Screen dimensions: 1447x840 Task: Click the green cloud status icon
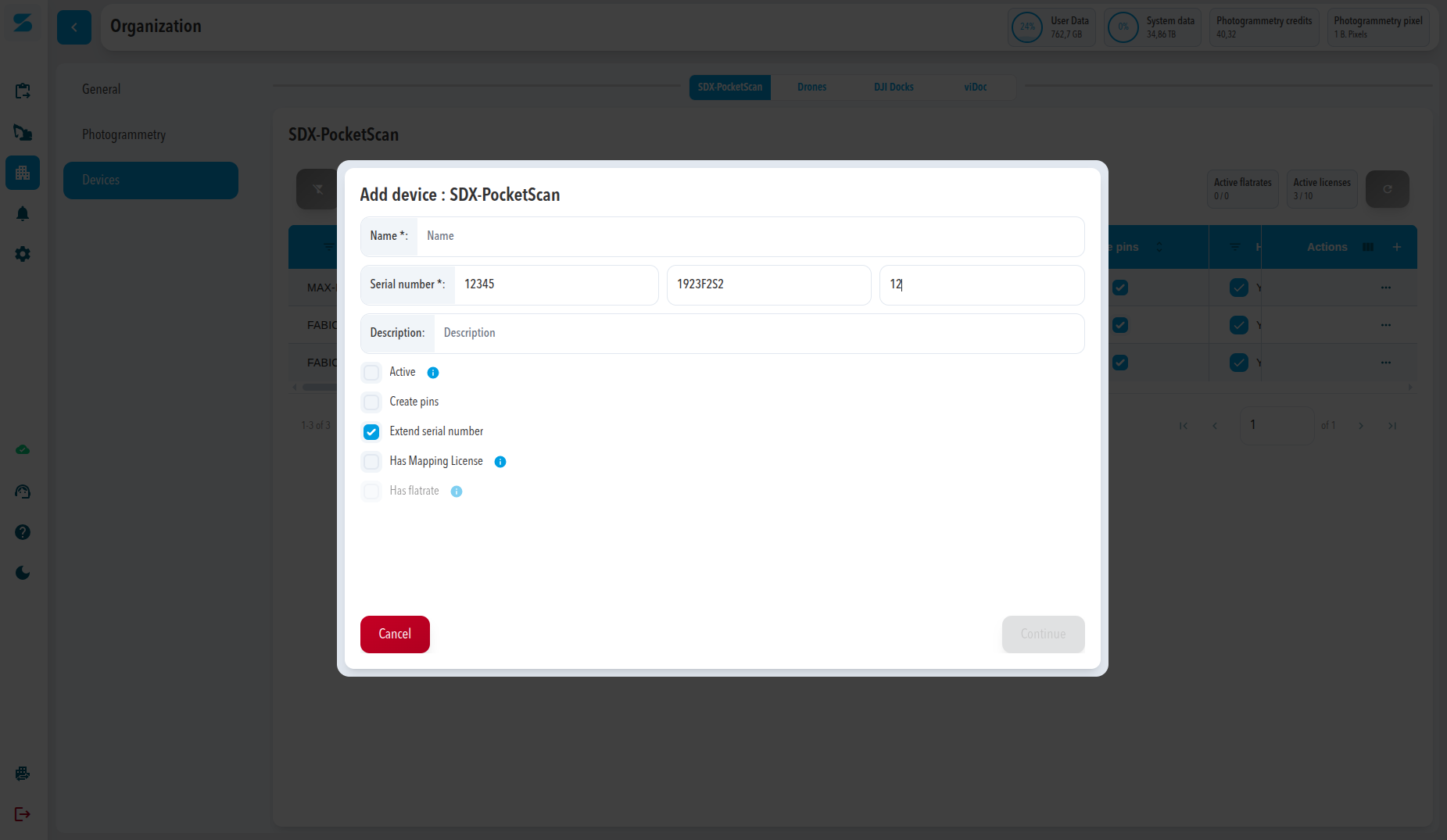coord(23,450)
